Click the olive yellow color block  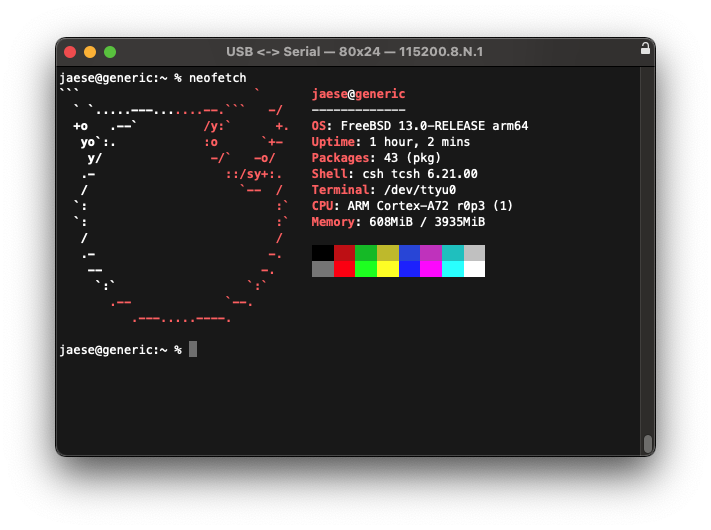[x=388, y=253]
